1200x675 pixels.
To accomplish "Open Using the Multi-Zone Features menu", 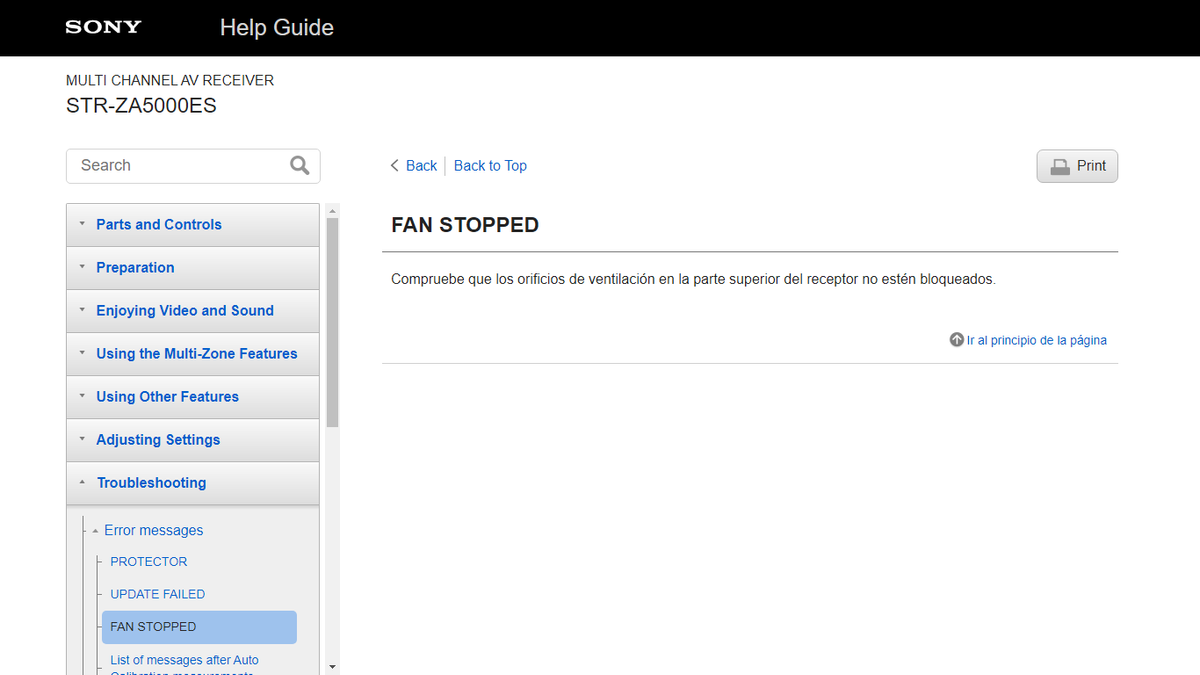I will point(193,354).
